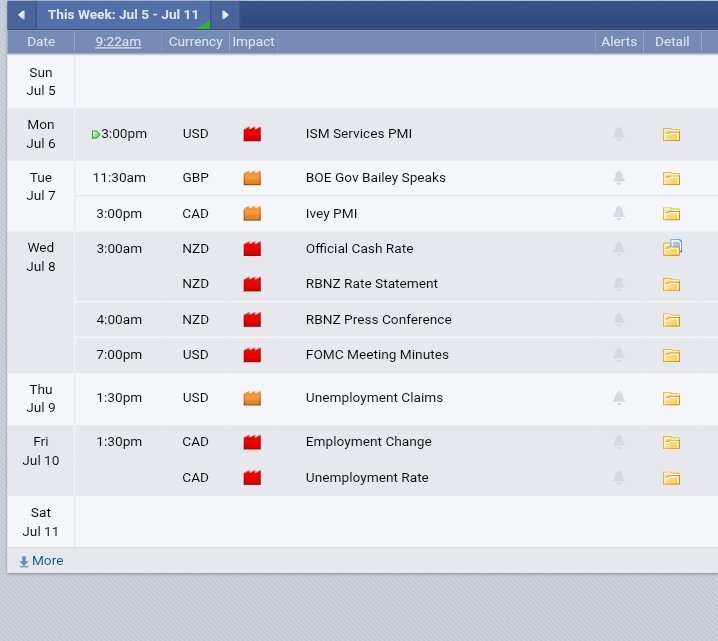Viewport: 718px width, 641px height.
Task: Click the Mon Jul 6 date cell
Action: tap(41, 134)
